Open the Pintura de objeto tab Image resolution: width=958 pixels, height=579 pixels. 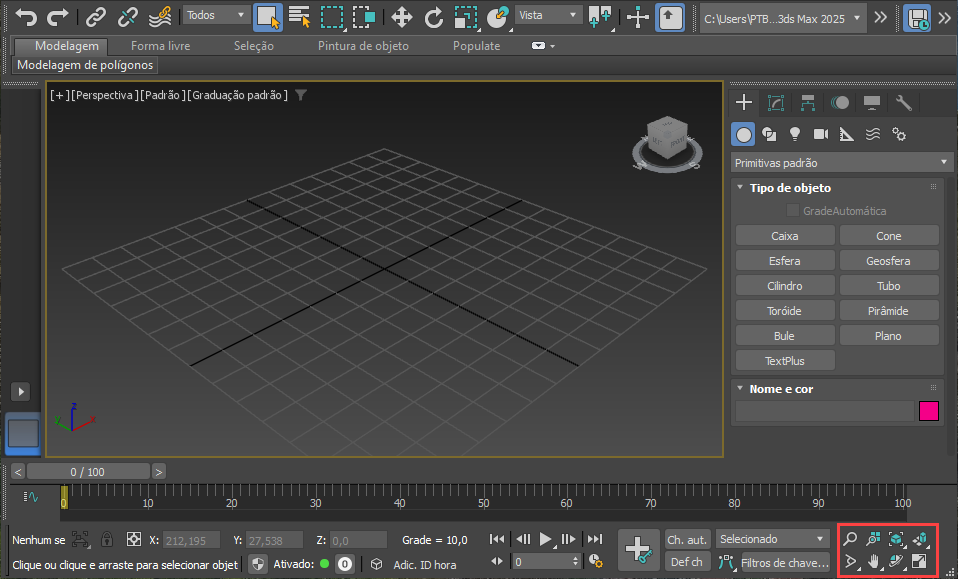pos(363,46)
